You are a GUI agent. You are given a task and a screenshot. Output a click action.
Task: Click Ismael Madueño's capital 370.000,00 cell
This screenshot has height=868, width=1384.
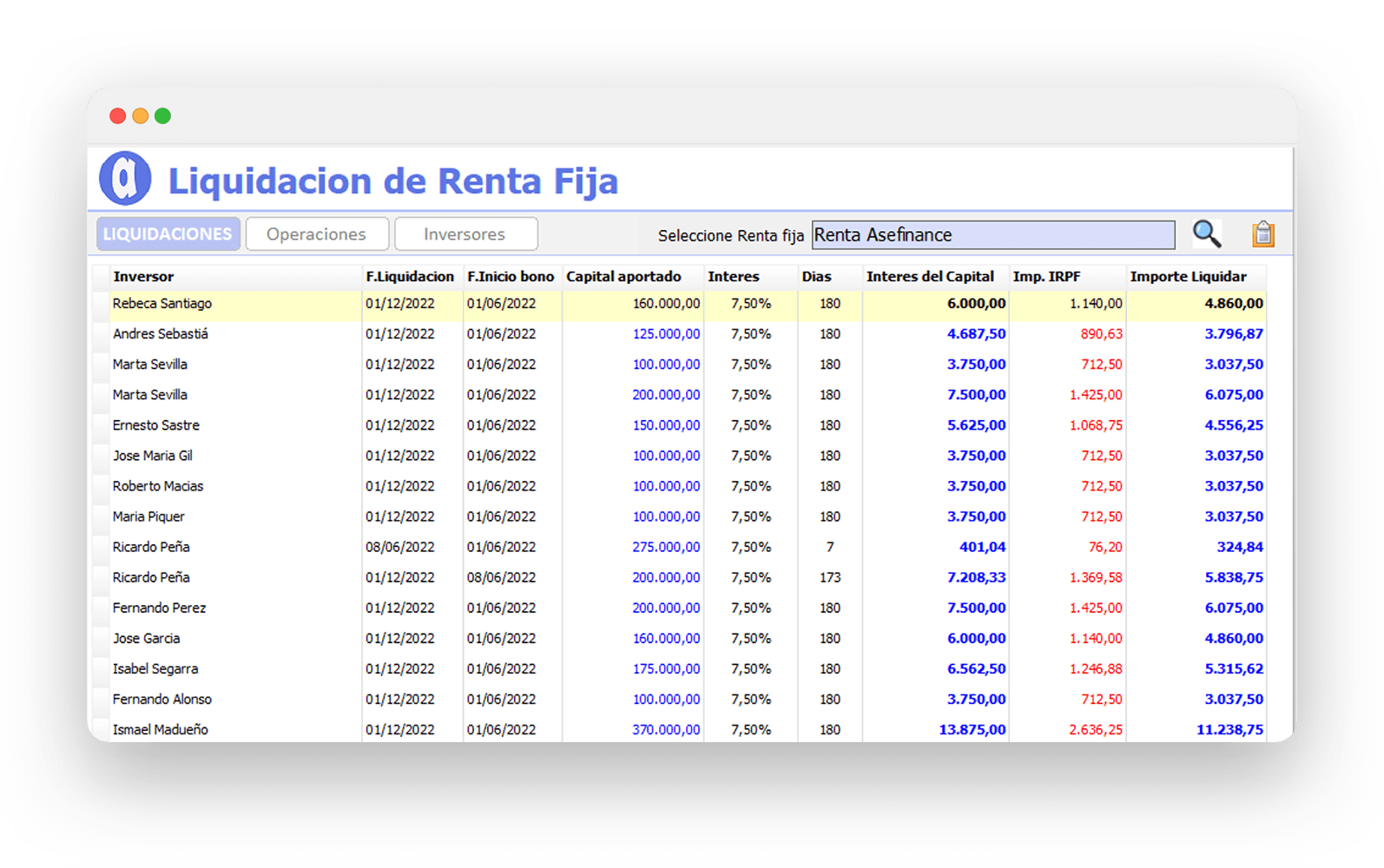665,730
